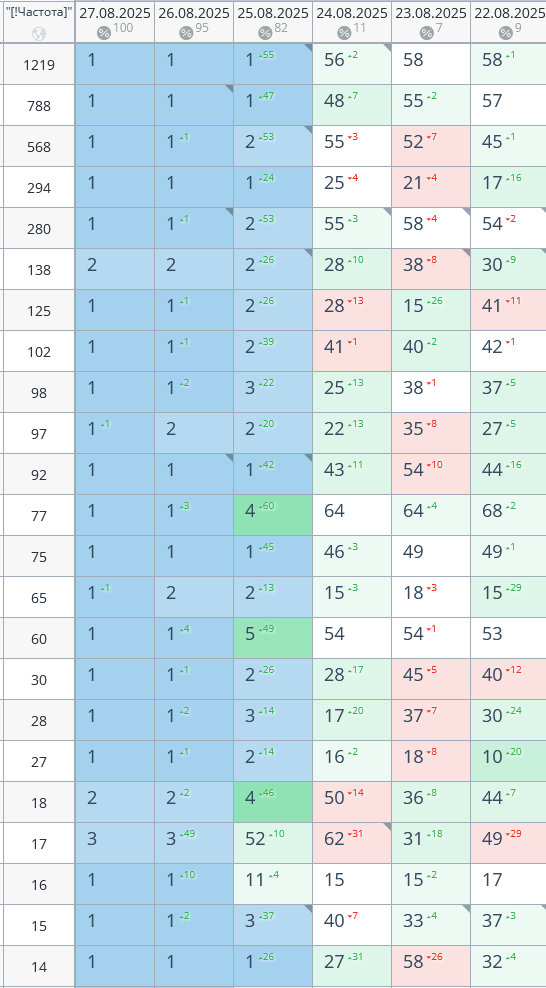This screenshot has width=546, height=988.
Task: Select the bright green cell with position 4 +60
Action: 273,515
